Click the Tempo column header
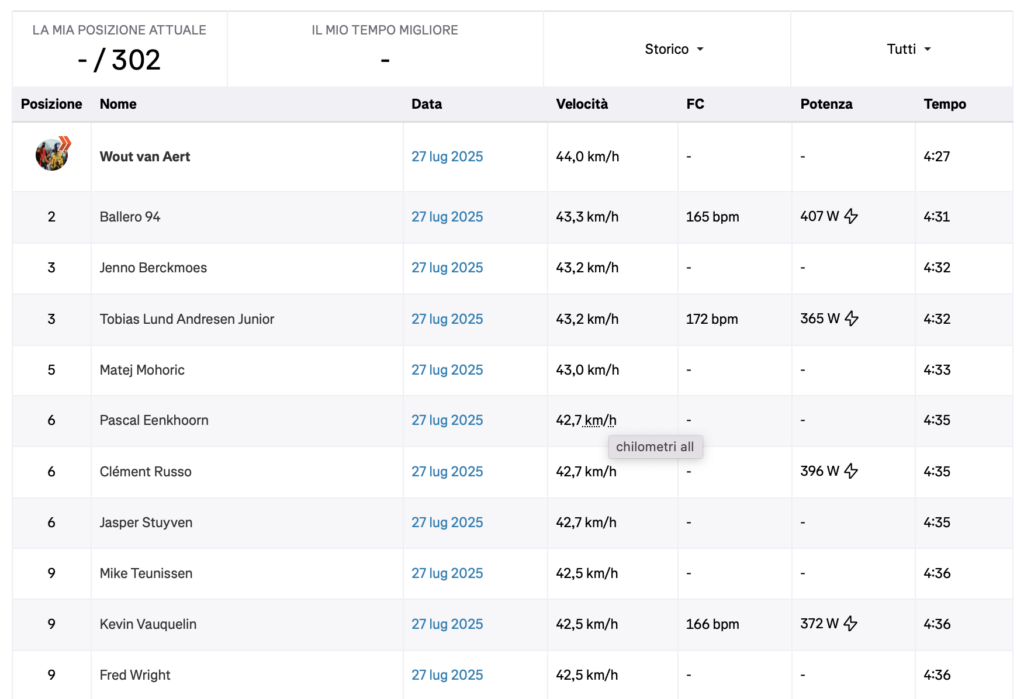 944,104
